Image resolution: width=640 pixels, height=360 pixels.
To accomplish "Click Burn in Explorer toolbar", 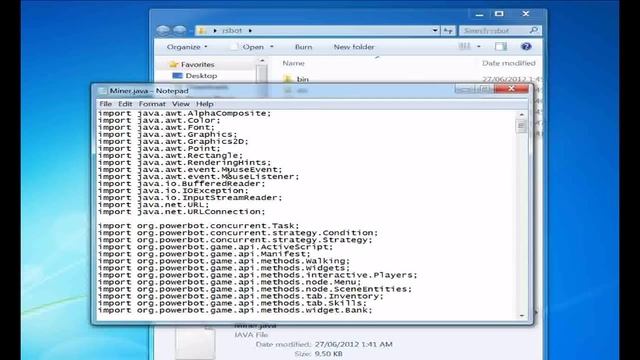I will tap(303, 47).
